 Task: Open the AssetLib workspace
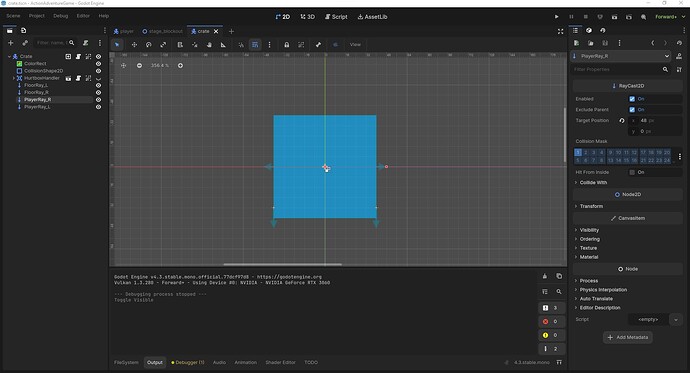pos(372,17)
